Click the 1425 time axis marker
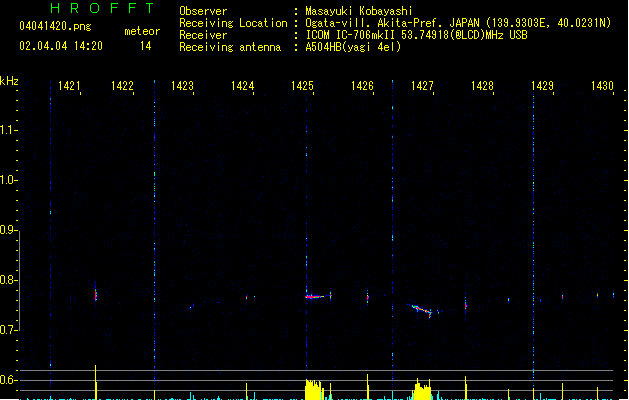The height and width of the screenshot is (400, 629). click(302, 86)
